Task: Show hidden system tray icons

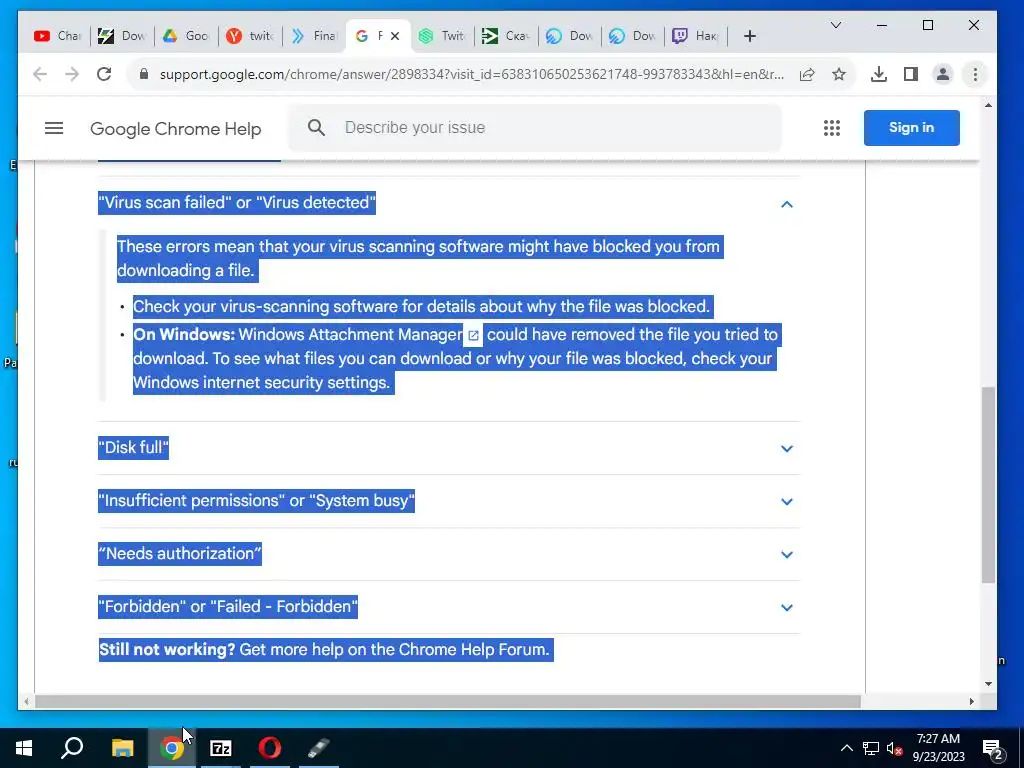Action: point(846,748)
